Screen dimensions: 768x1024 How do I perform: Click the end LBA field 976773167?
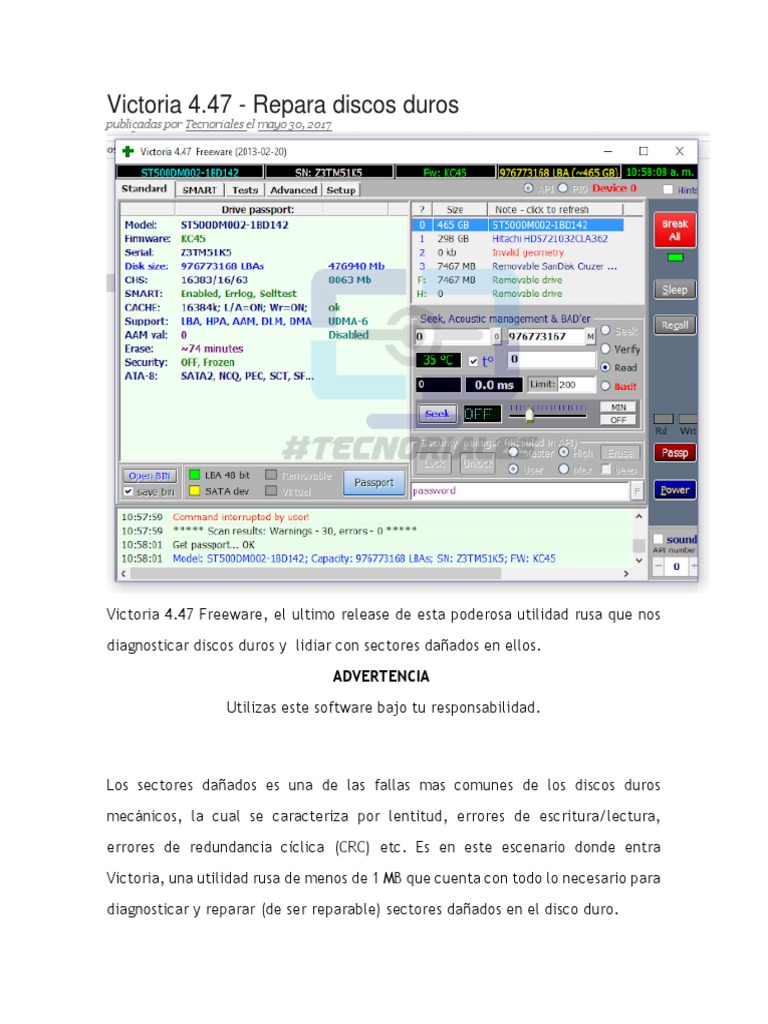point(546,336)
